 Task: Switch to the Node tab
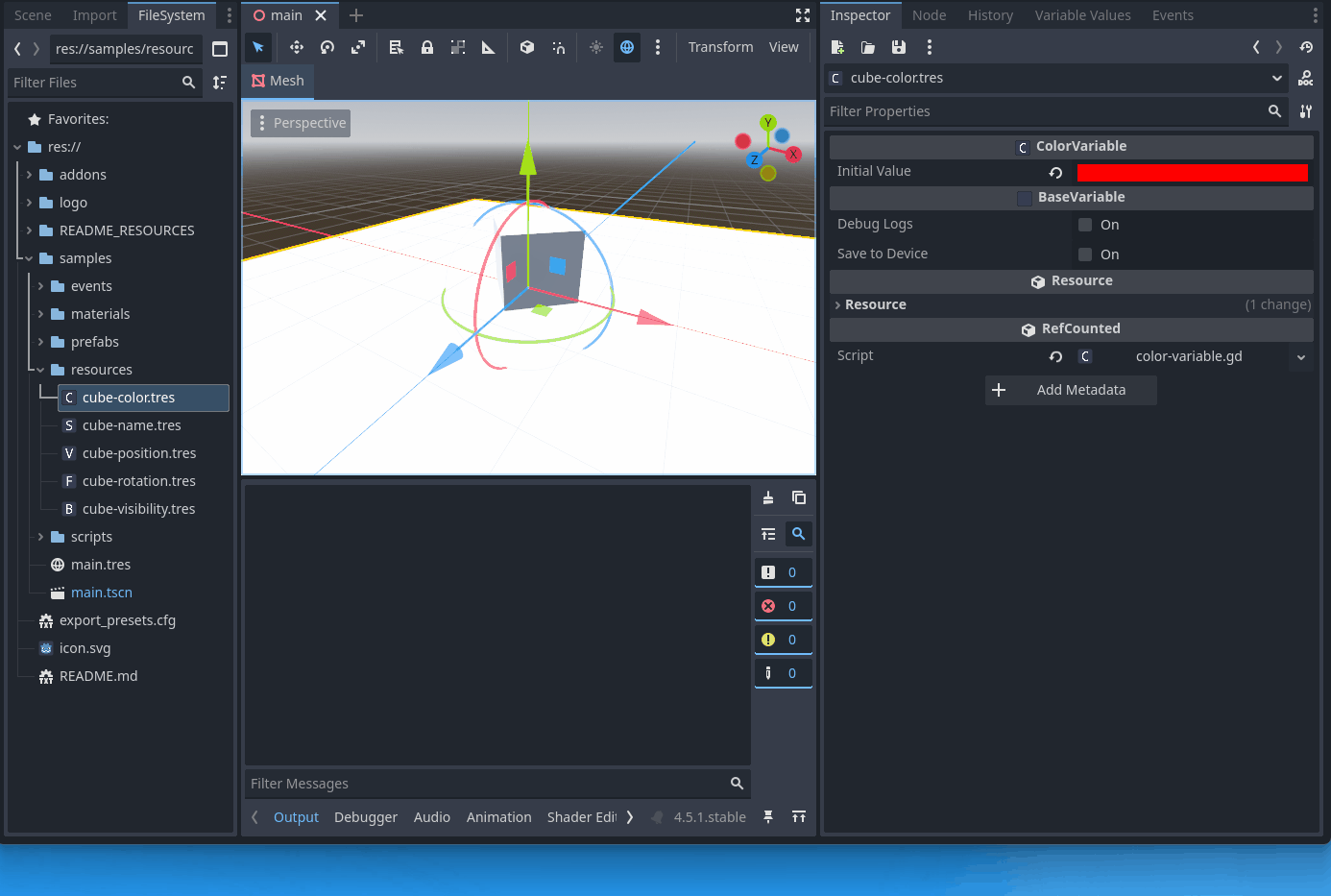coord(929,15)
